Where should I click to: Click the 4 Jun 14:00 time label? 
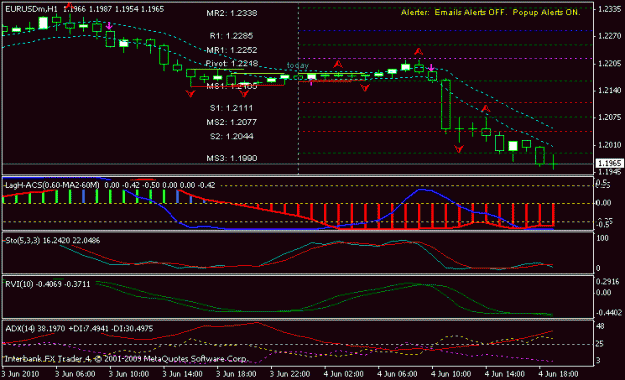click(505, 374)
